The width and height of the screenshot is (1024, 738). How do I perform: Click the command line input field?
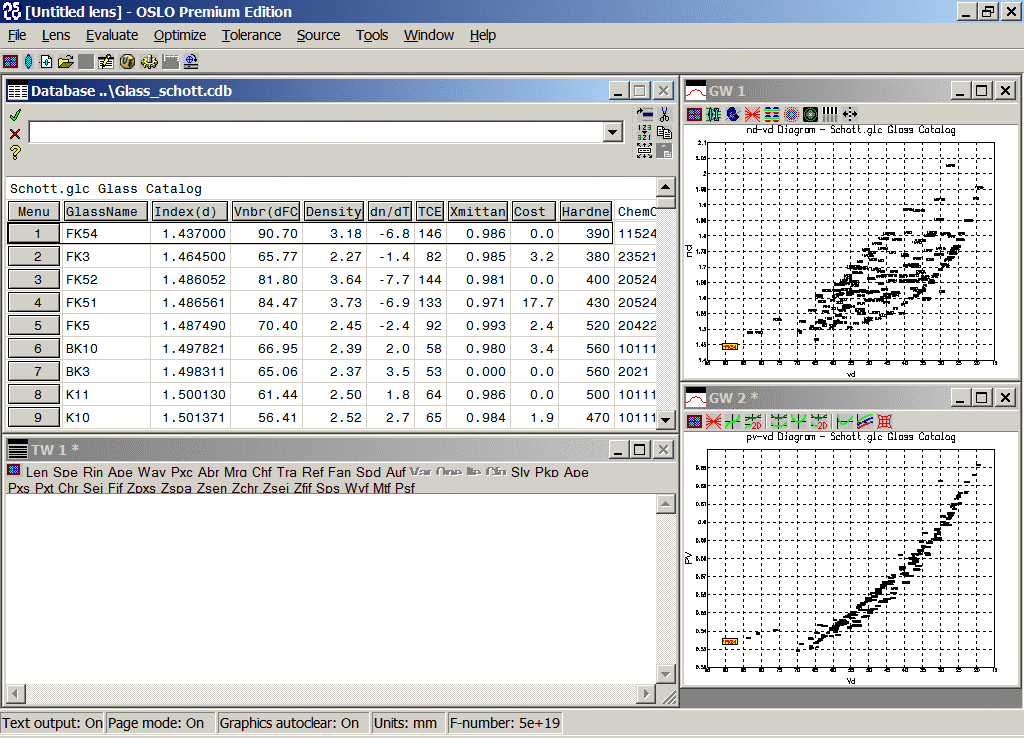pyautogui.click(x=316, y=133)
